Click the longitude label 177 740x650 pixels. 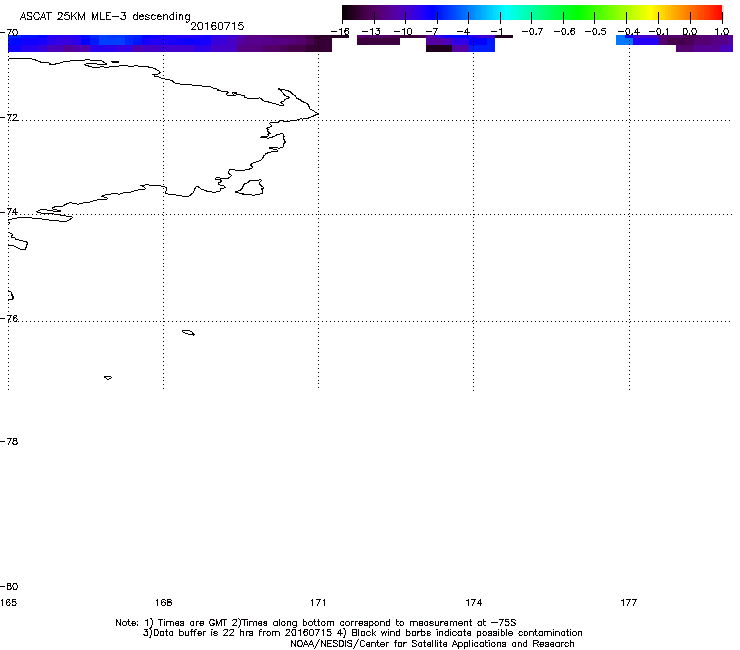point(629,602)
